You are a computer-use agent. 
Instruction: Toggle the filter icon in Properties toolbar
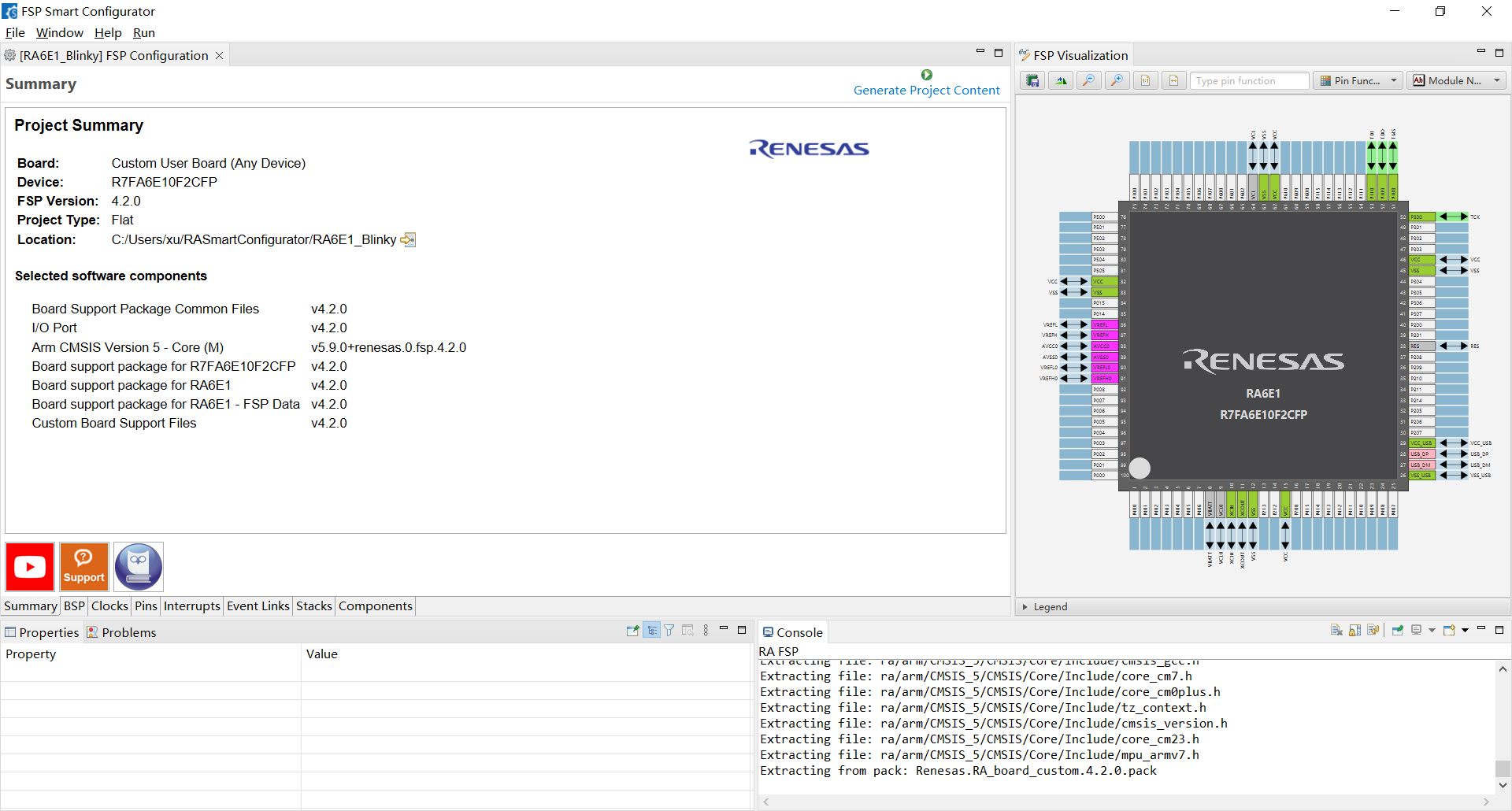click(669, 631)
